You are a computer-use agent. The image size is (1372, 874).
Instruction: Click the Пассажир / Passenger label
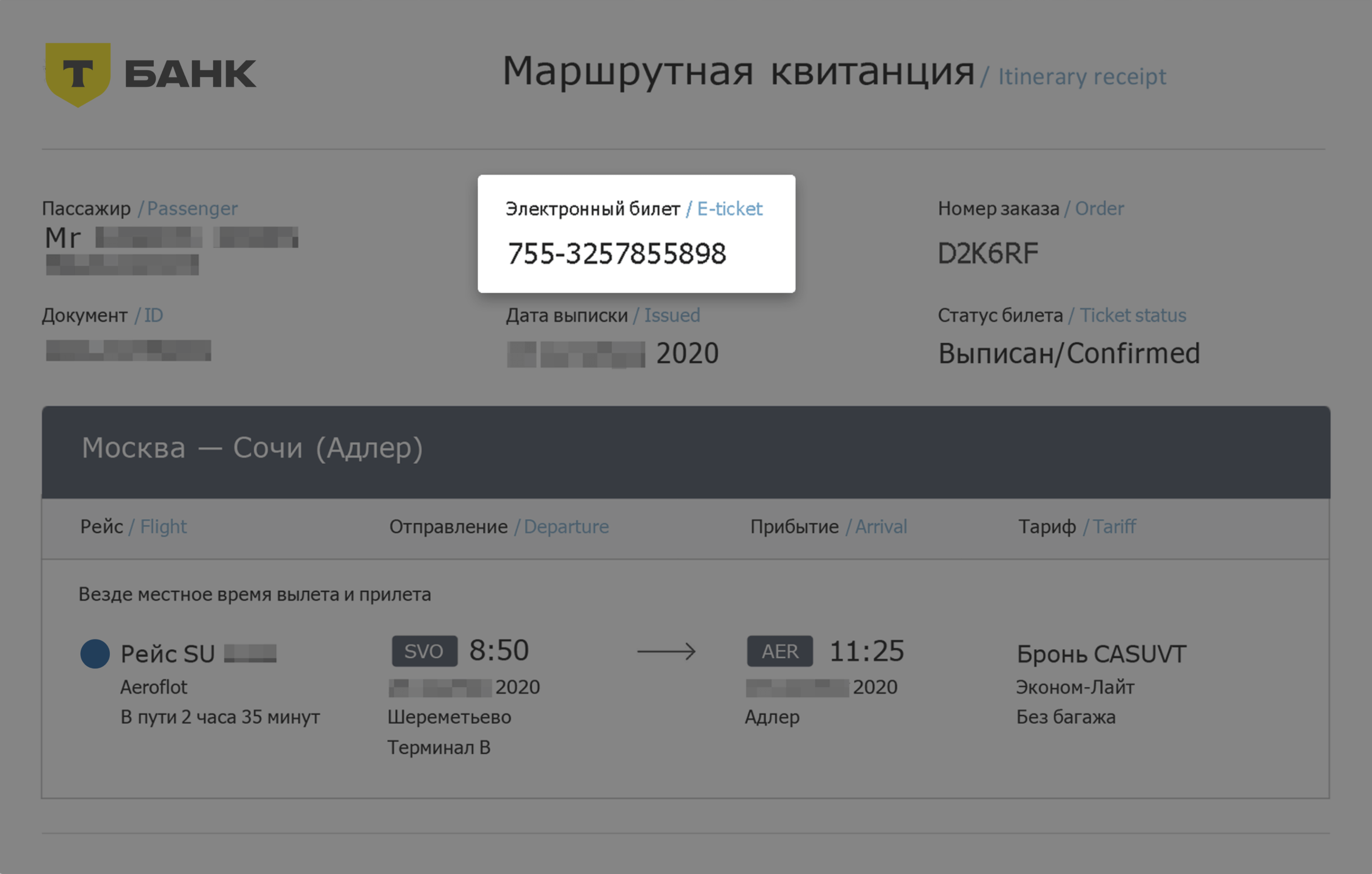click(x=140, y=209)
